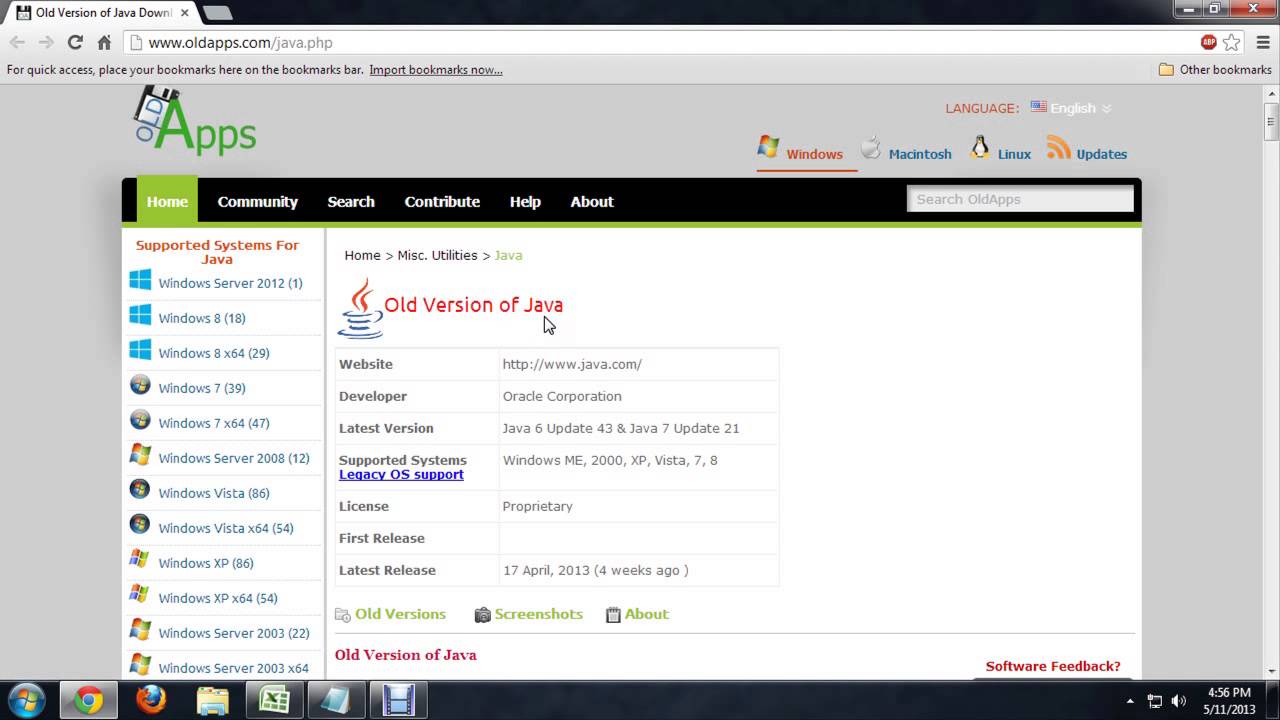
Task: Click the Windows XP x64 flag icon
Action: tap(140, 595)
